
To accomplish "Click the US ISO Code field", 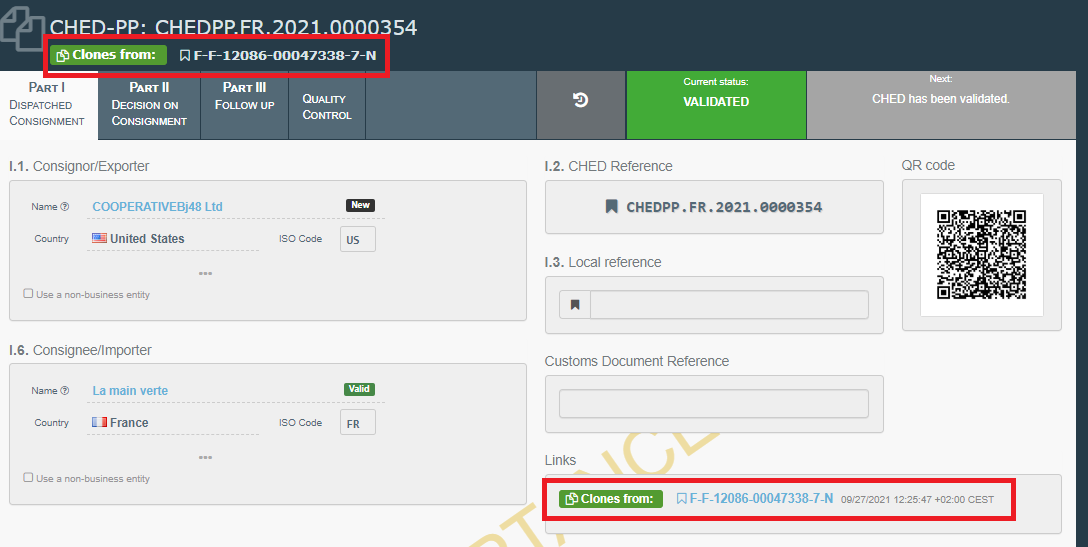I will (x=357, y=239).
